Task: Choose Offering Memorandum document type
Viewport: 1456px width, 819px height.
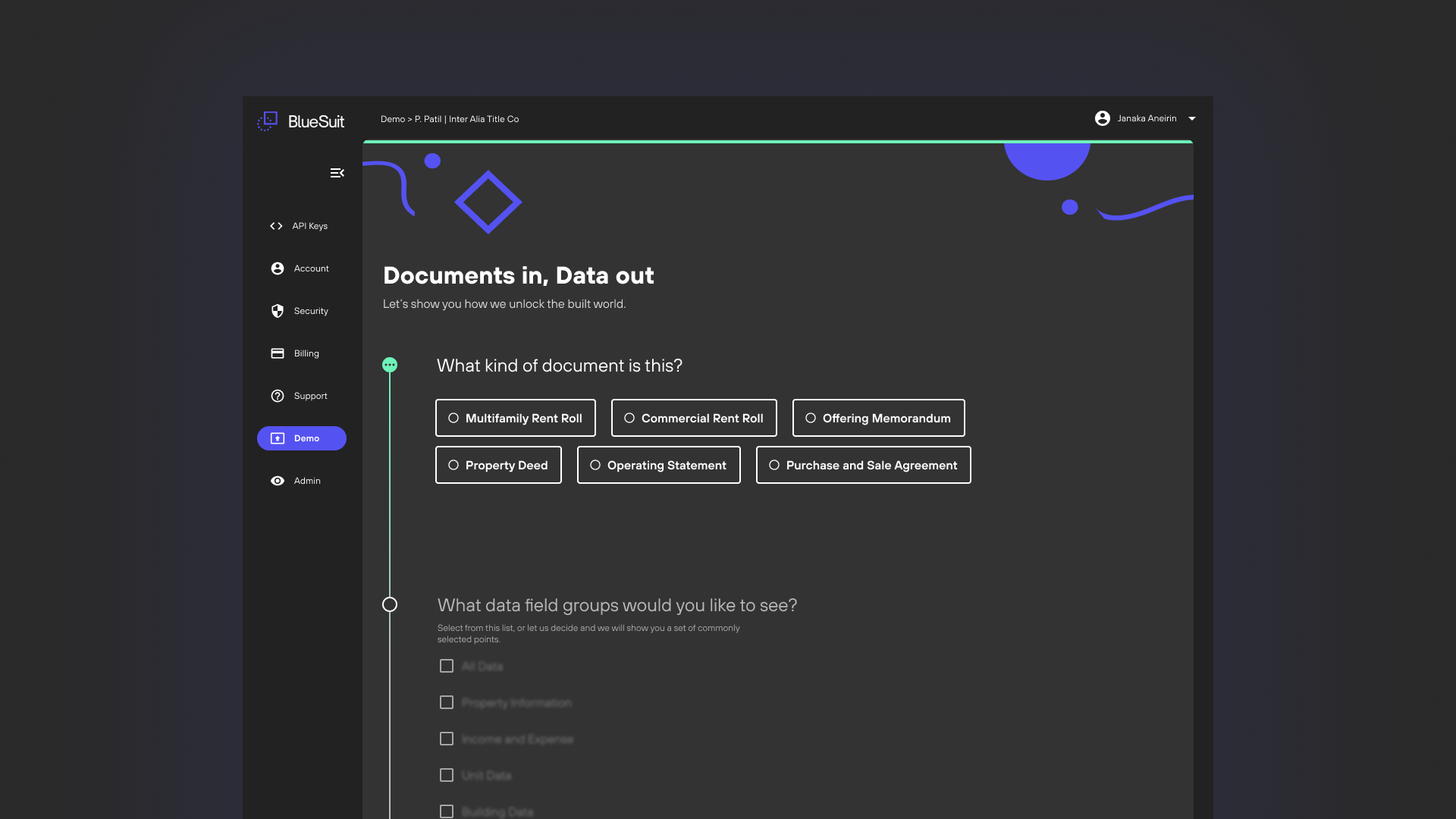Action: [879, 418]
